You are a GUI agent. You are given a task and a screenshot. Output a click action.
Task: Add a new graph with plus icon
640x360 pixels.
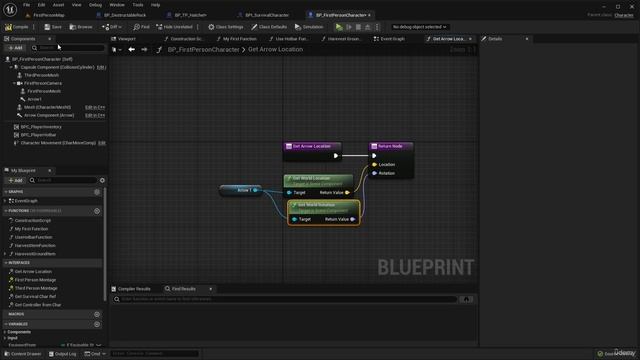(x=97, y=192)
